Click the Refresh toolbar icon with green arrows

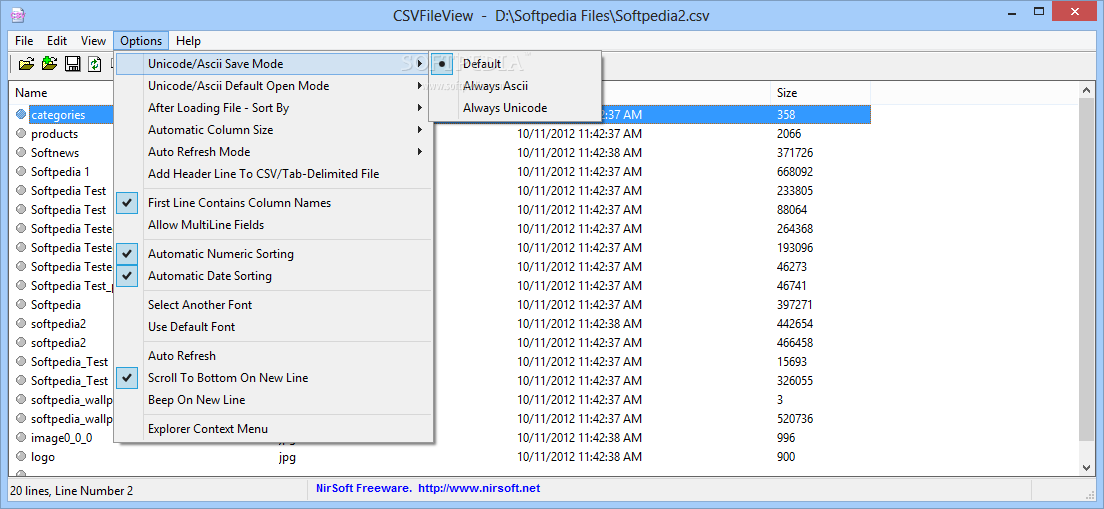94,64
